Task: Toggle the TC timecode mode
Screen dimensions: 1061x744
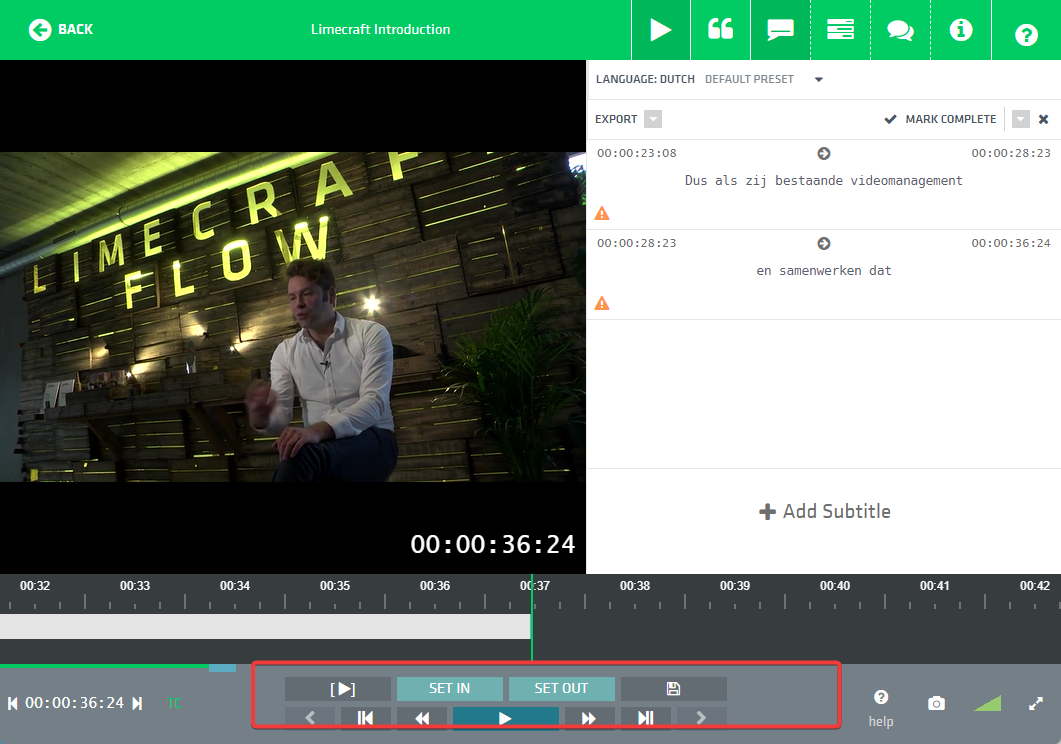Action: click(174, 703)
